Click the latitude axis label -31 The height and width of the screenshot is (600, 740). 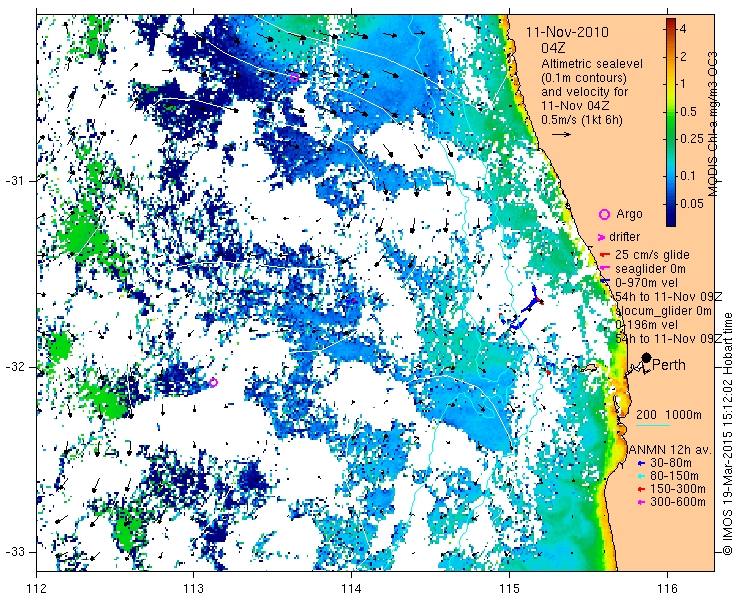tap(14, 181)
